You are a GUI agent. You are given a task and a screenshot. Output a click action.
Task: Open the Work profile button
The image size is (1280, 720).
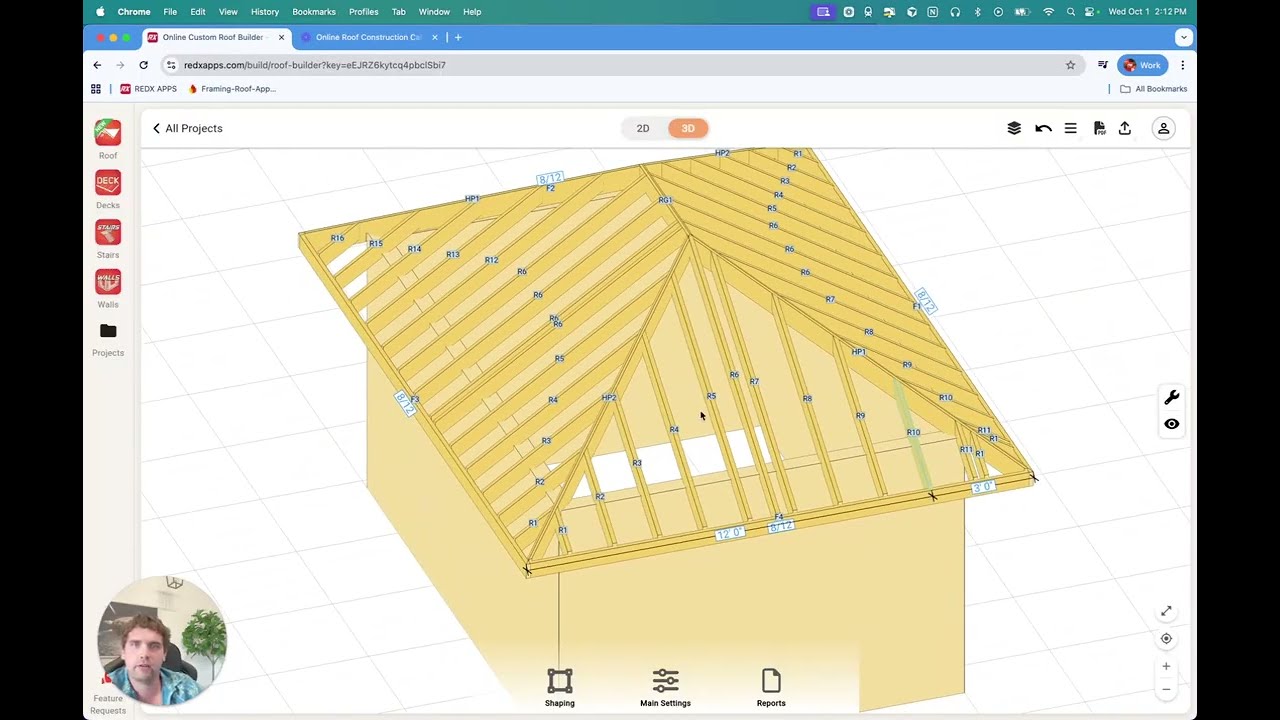click(1142, 65)
